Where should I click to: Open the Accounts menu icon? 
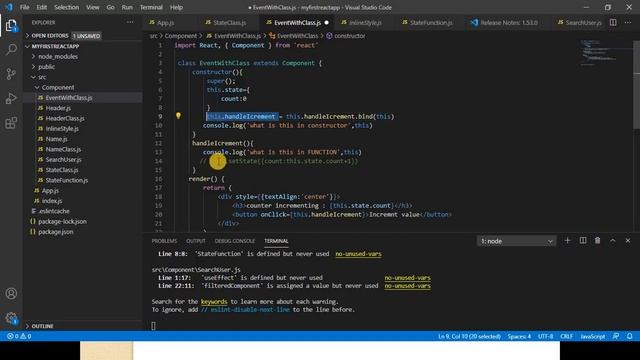[x=11, y=293]
